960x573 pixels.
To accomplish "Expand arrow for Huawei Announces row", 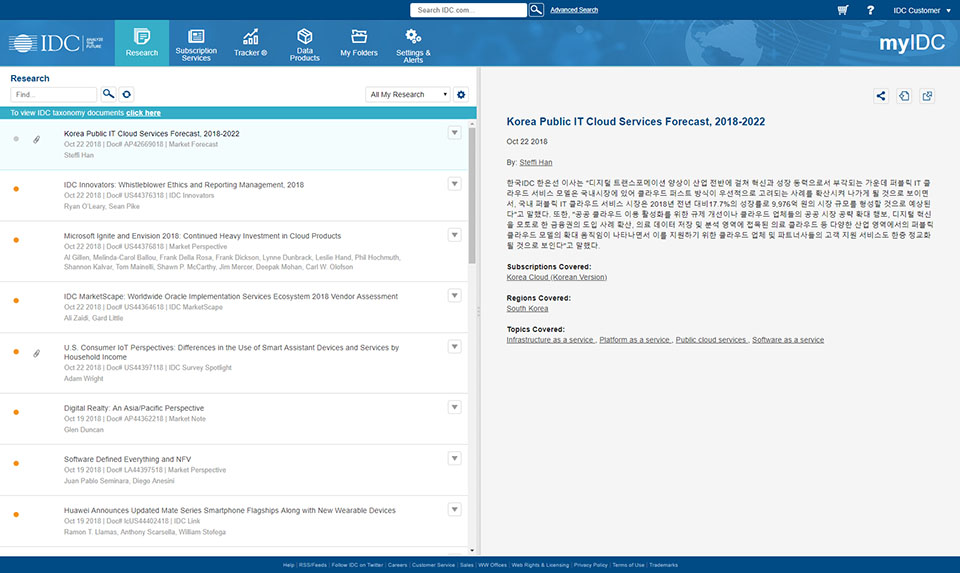I will point(454,509).
